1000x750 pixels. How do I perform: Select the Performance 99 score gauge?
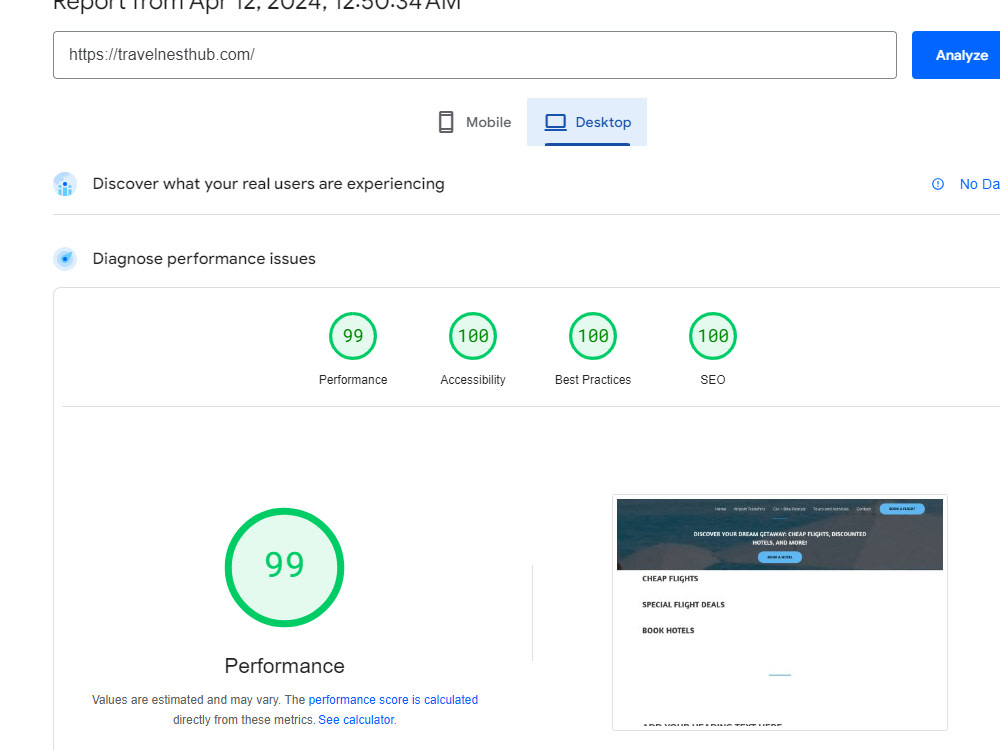tap(353, 336)
